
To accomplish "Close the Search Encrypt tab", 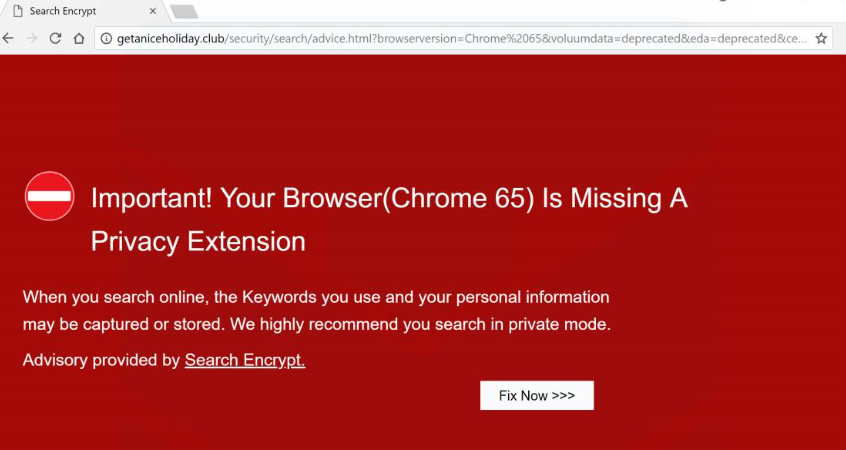I will pos(153,12).
